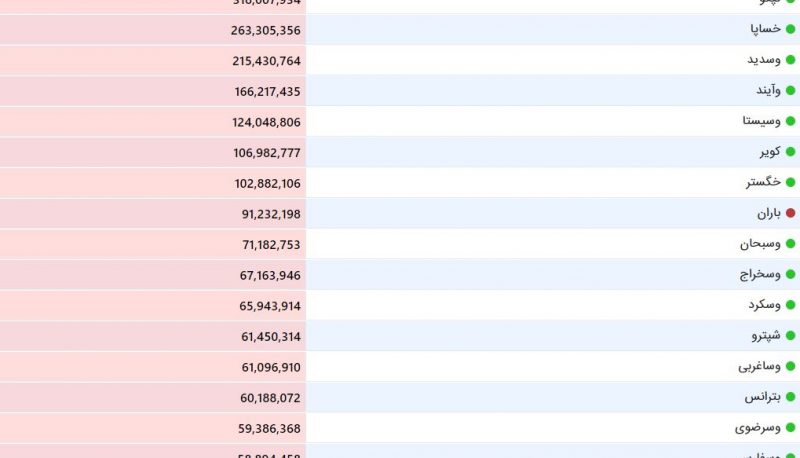Viewport: 800px width, 458px height.
Task: Click the status dot beside وسبحان
Action: [x=790, y=244]
